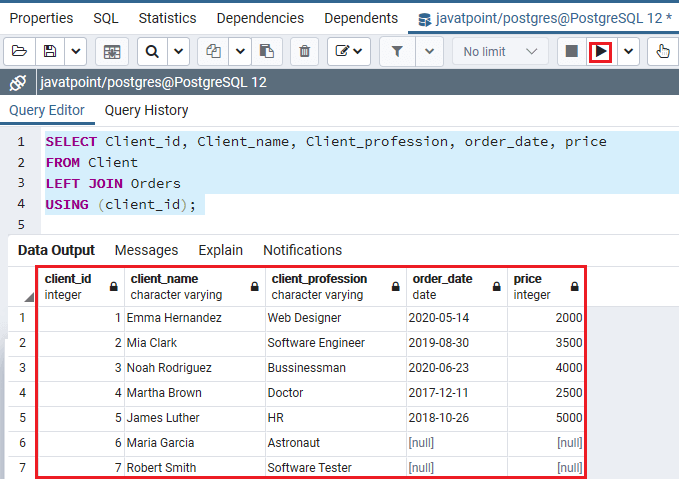The width and height of the screenshot is (679, 479).
Task: Open the Filter options dropdown arrow
Action: click(429, 52)
